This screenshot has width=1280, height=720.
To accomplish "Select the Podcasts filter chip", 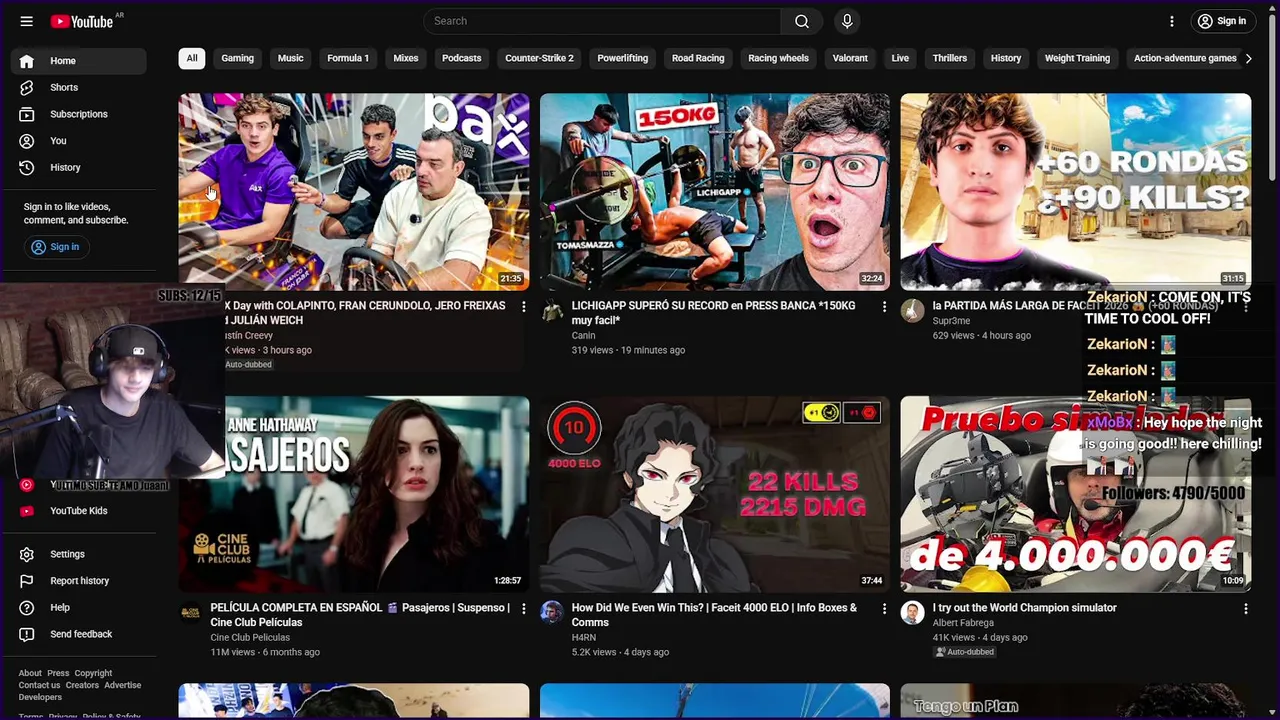I will tap(462, 58).
